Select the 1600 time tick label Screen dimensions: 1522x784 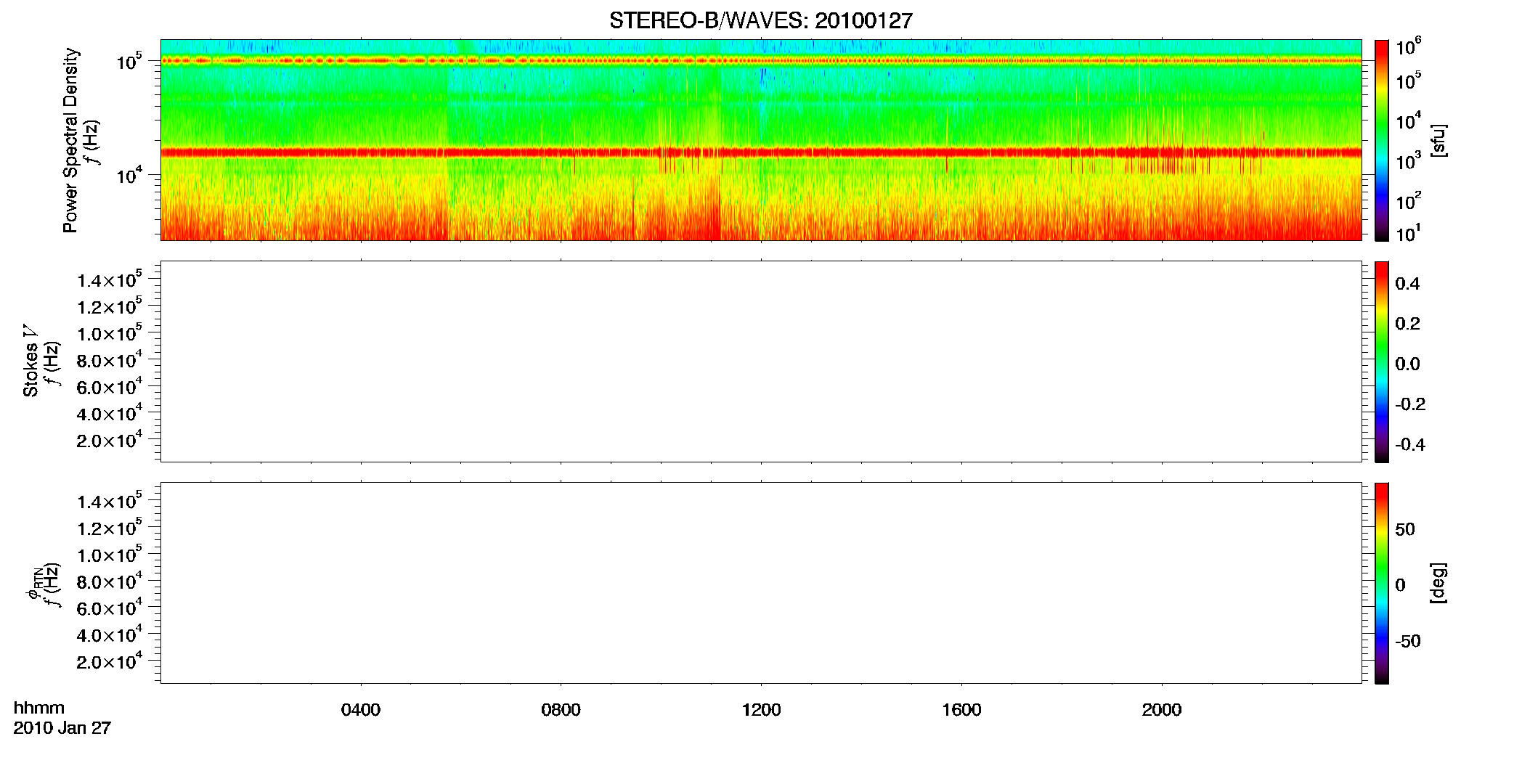pos(961,710)
